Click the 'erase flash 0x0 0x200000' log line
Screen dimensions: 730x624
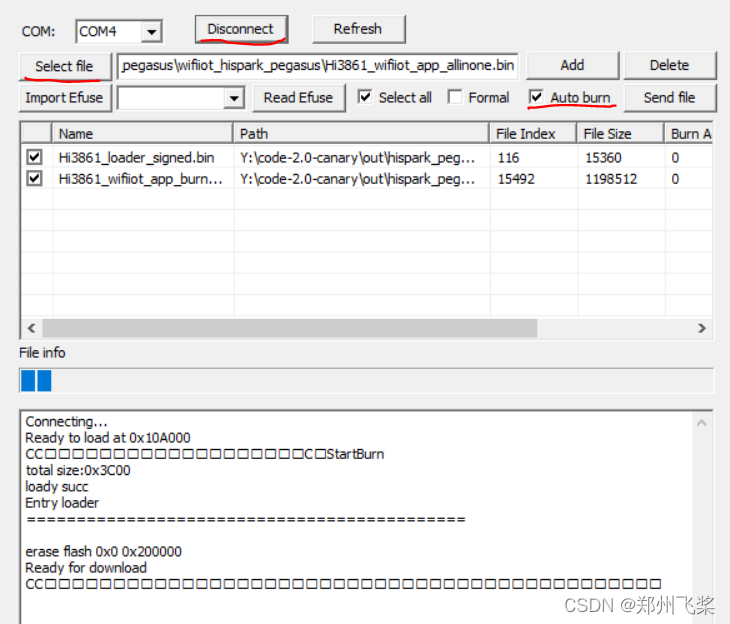(103, 551)
